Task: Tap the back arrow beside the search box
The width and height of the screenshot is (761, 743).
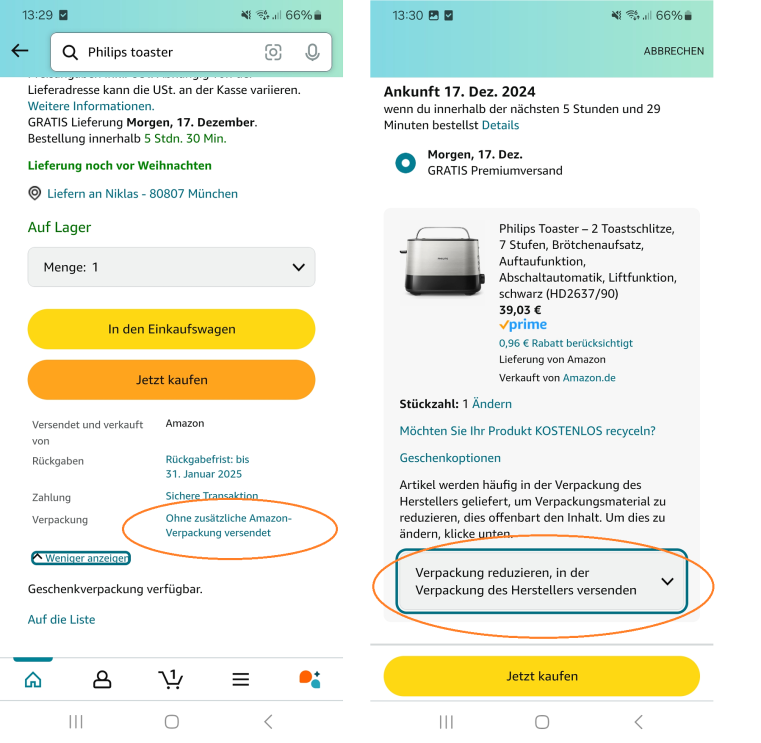Action: pos(20,50)
